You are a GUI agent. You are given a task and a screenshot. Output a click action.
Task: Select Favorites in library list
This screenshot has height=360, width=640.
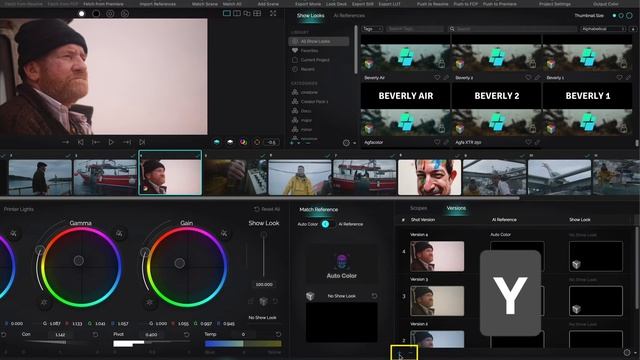309,51
